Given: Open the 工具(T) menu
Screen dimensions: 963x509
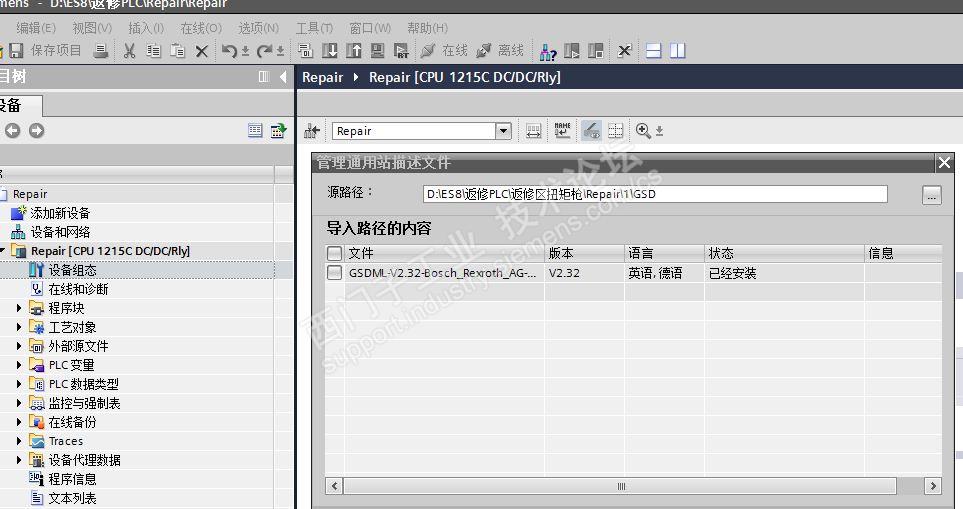Looking at the screenshot, I should pyautogui.click(x=314, y=28).
